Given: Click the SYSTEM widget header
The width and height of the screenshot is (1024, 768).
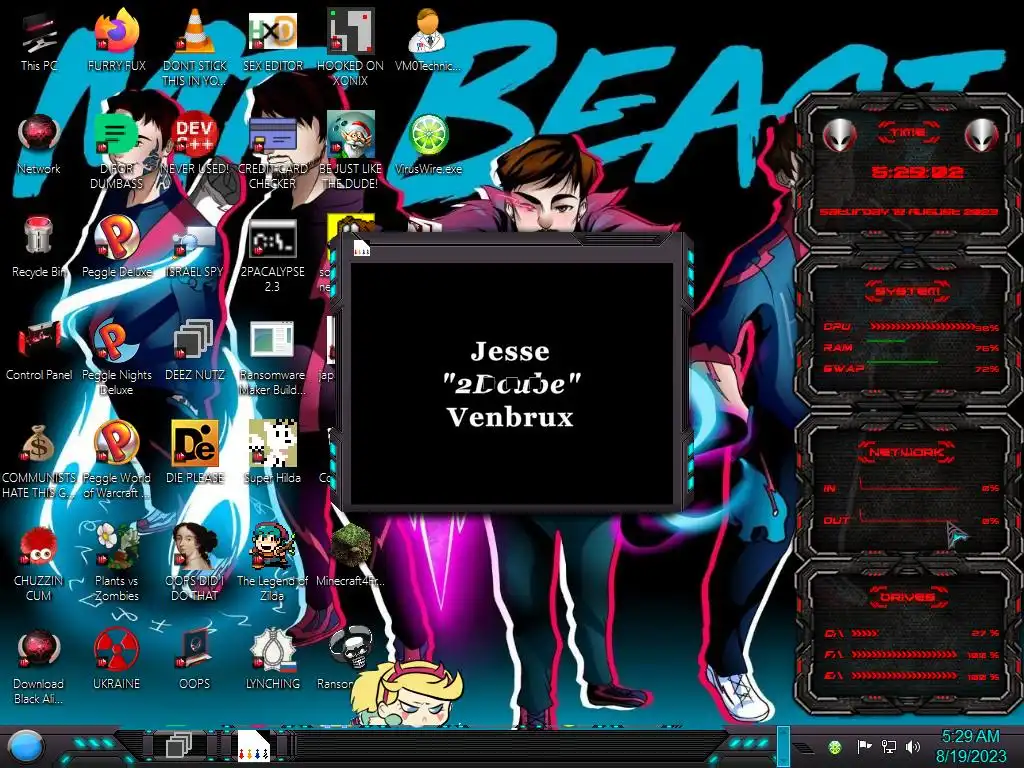Looking at the screenshot, I should click(908, 291).
